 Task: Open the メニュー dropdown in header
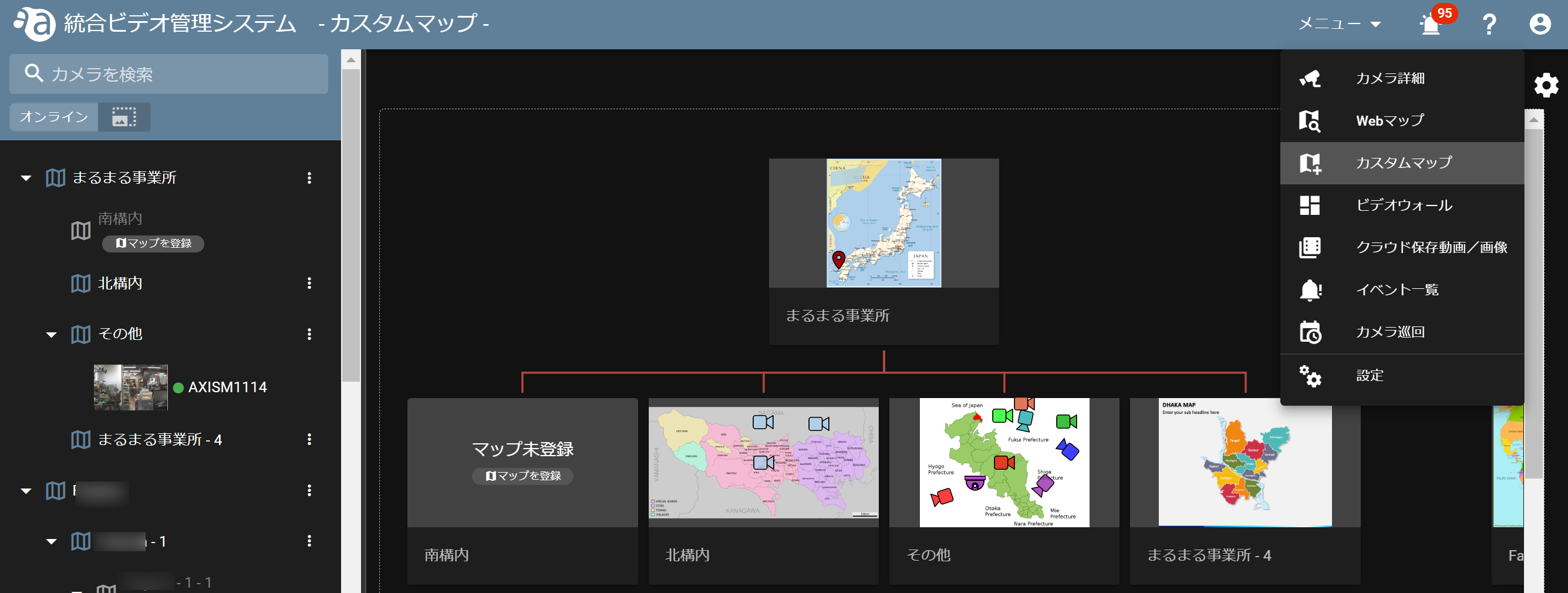point(1339,24)
